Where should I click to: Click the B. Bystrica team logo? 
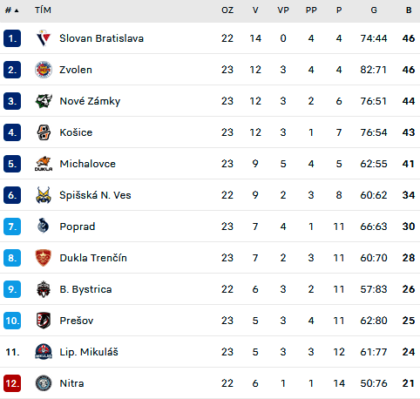click(43, 289)
